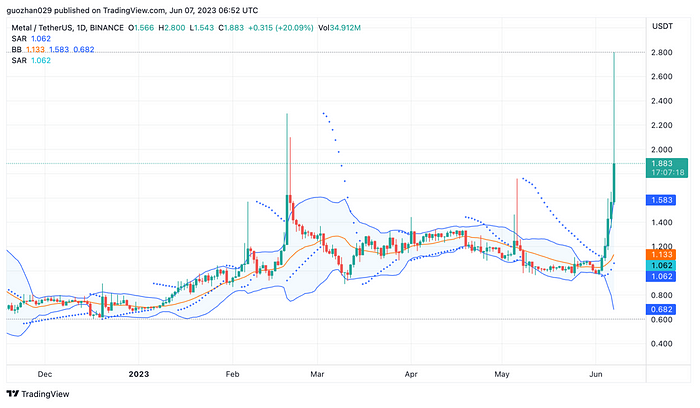This screenshot has height=408, width=700.
Task: Click the blue 0.682 price axis tag
Action: [661, 309]
